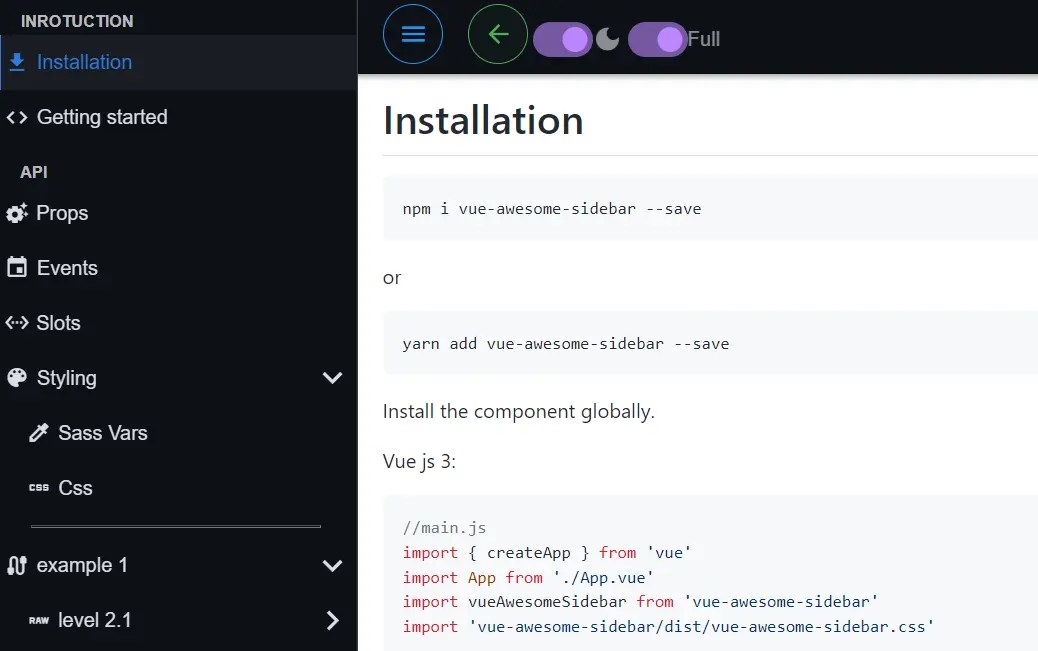
Task: Toggle the dark mode switch
Action: point(563,37)
